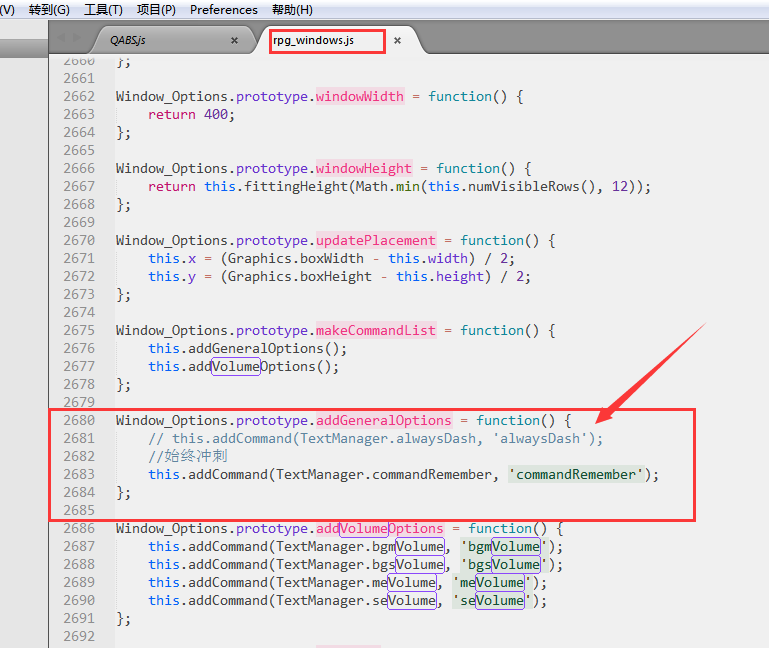Click 'addGeneralOptions' definition on line 2680
Image resolution: width=769 pixels, height=648 pixels.
(384, 420)
